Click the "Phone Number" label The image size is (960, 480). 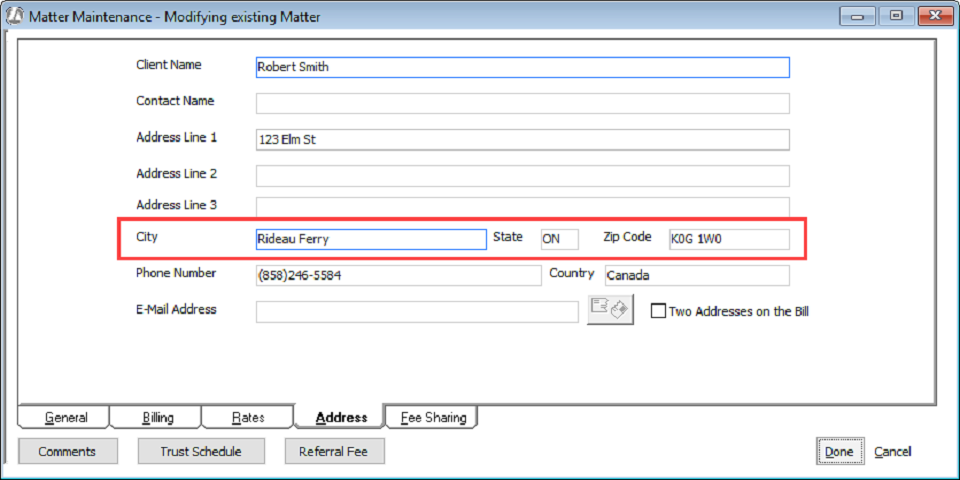176,273
